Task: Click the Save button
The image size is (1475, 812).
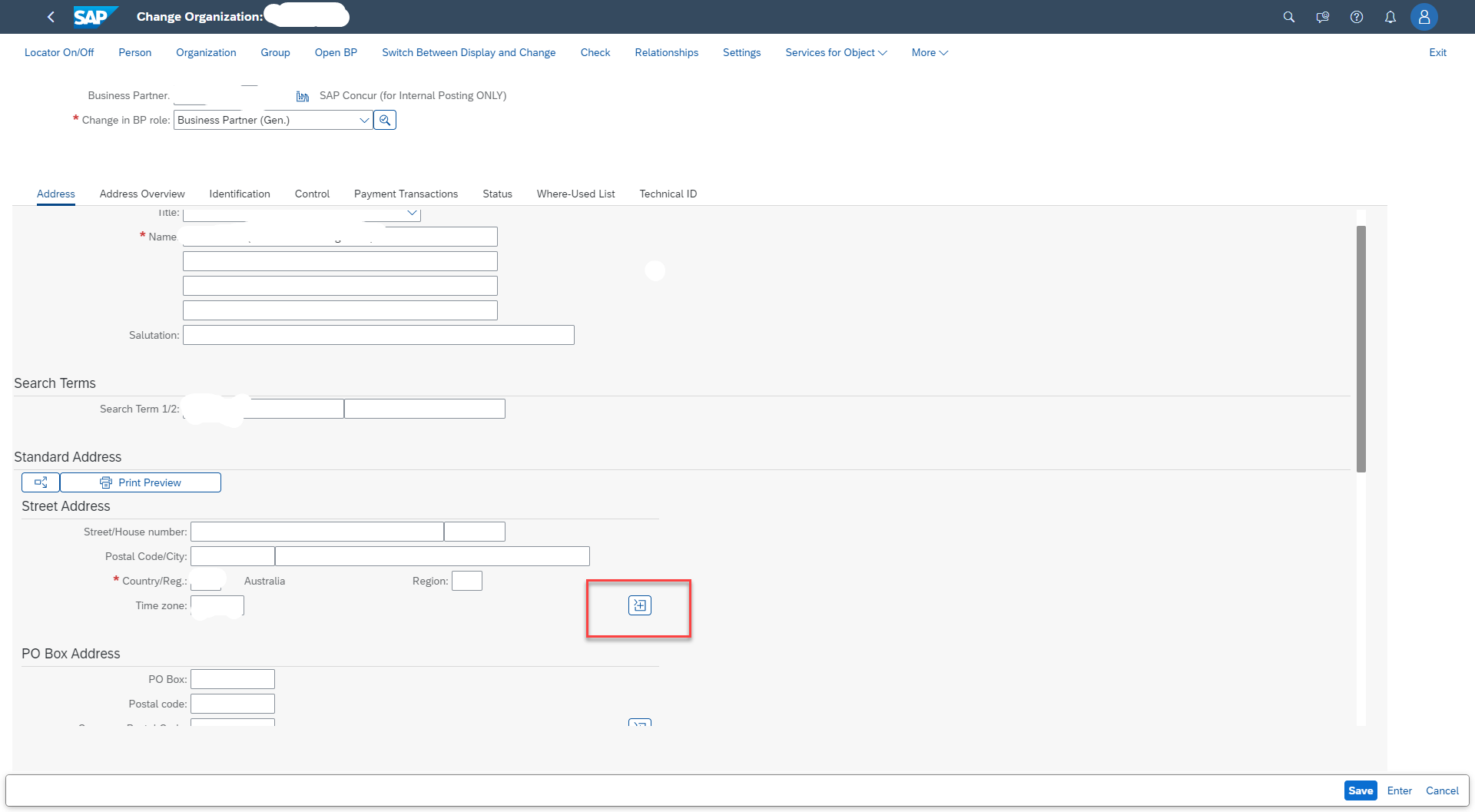Action: click(1361, 790)
